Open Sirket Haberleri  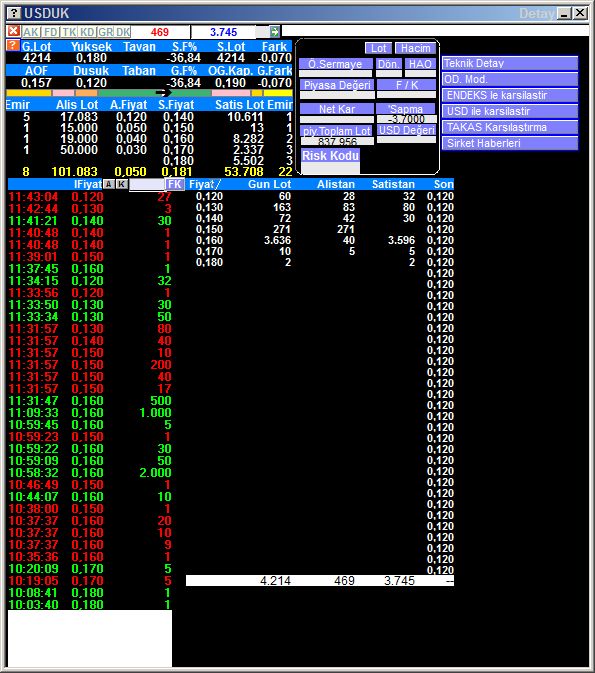point(510,143)
